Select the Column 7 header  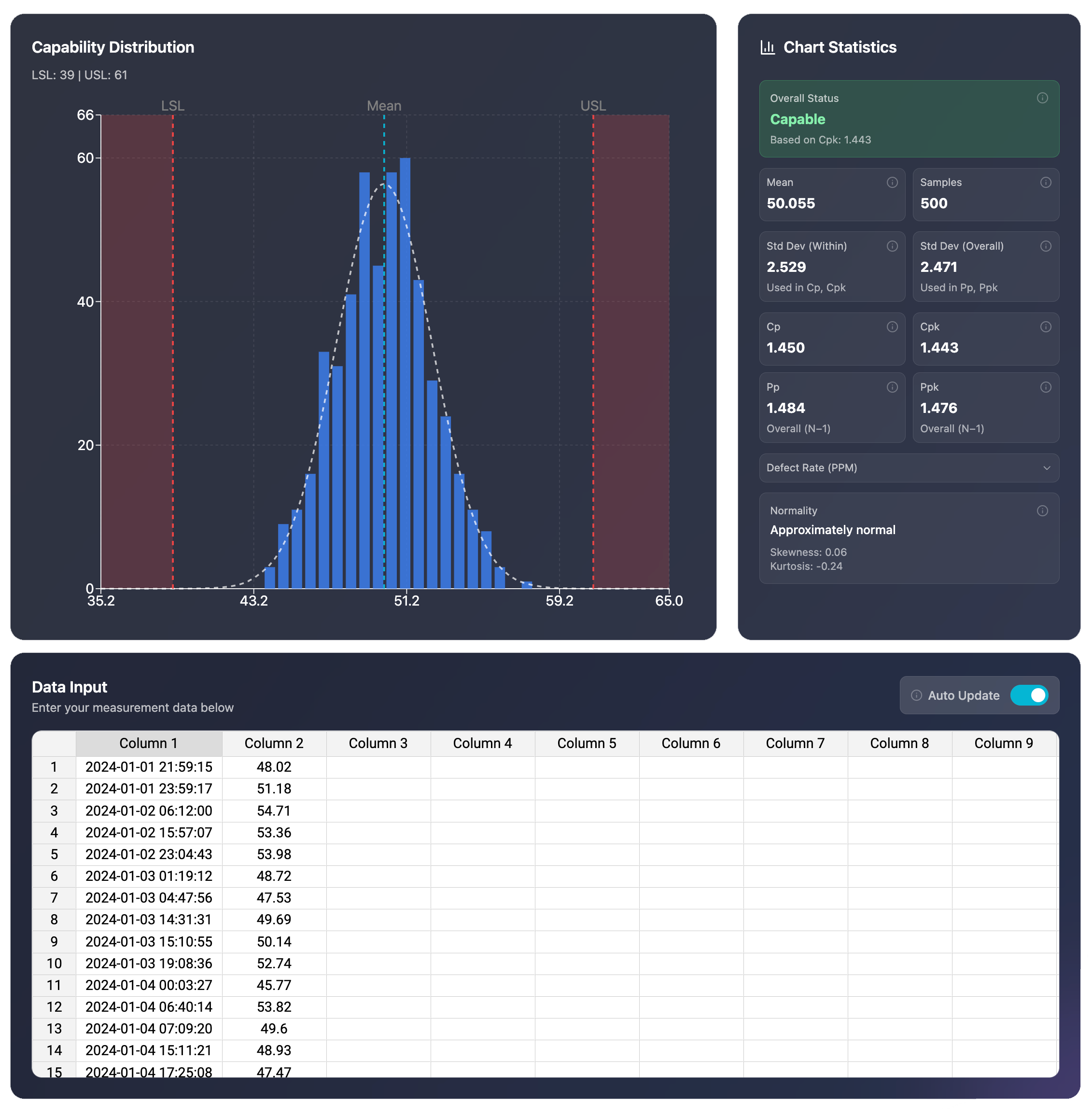(796, 744)
